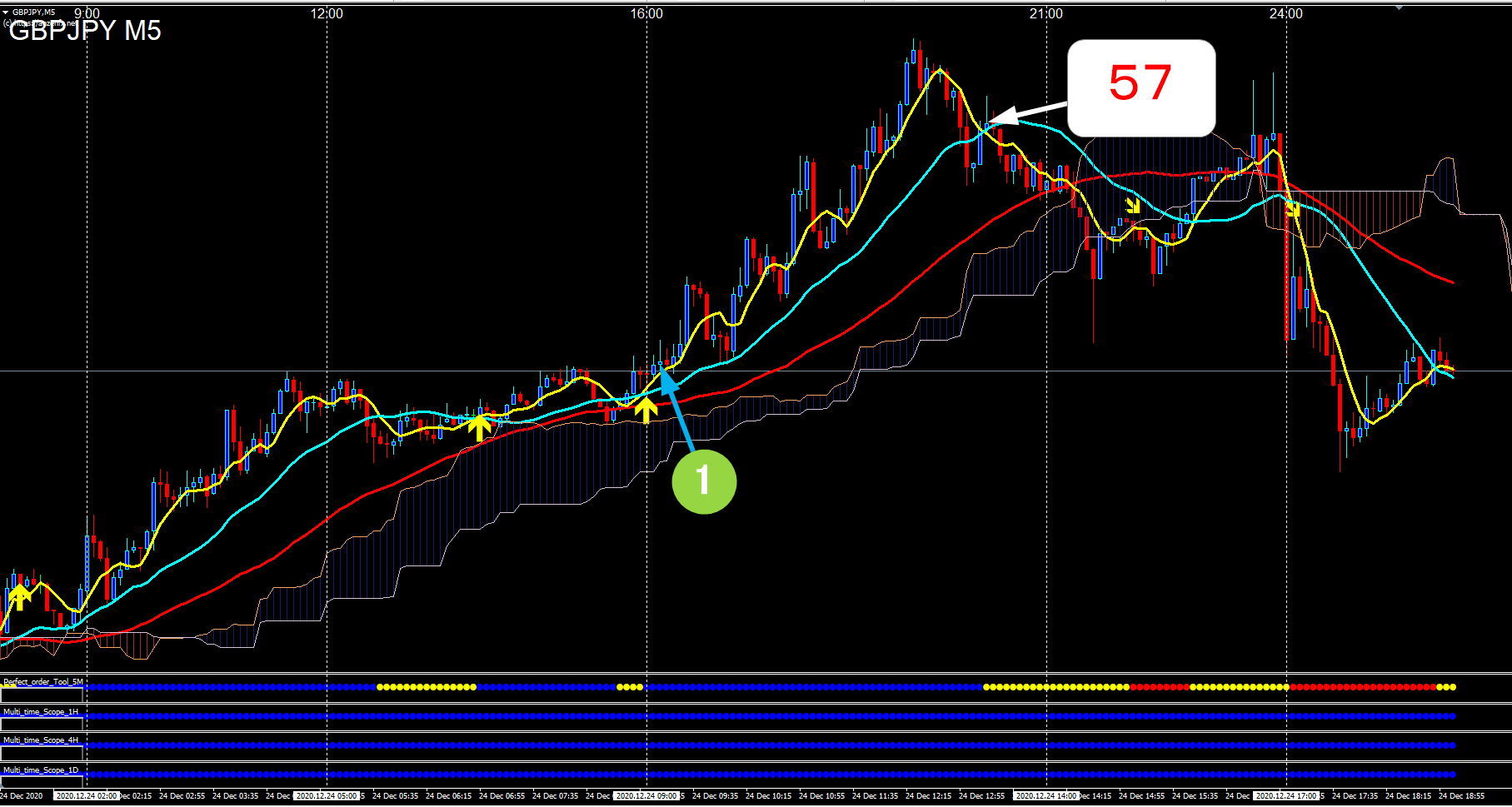1512x807 pixels.
Task: Click the 24 Dec 2020 axis label
Action: (x=22, y=796)
